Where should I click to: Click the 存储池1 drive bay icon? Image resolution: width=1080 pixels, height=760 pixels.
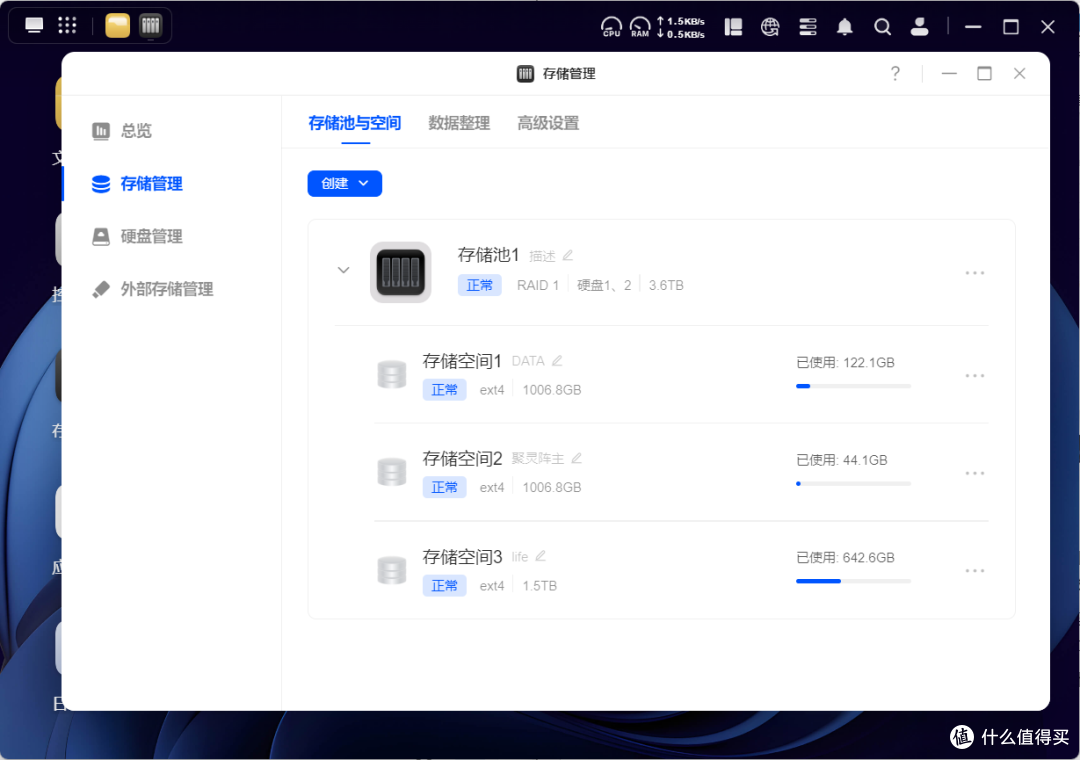click(400, 272)
